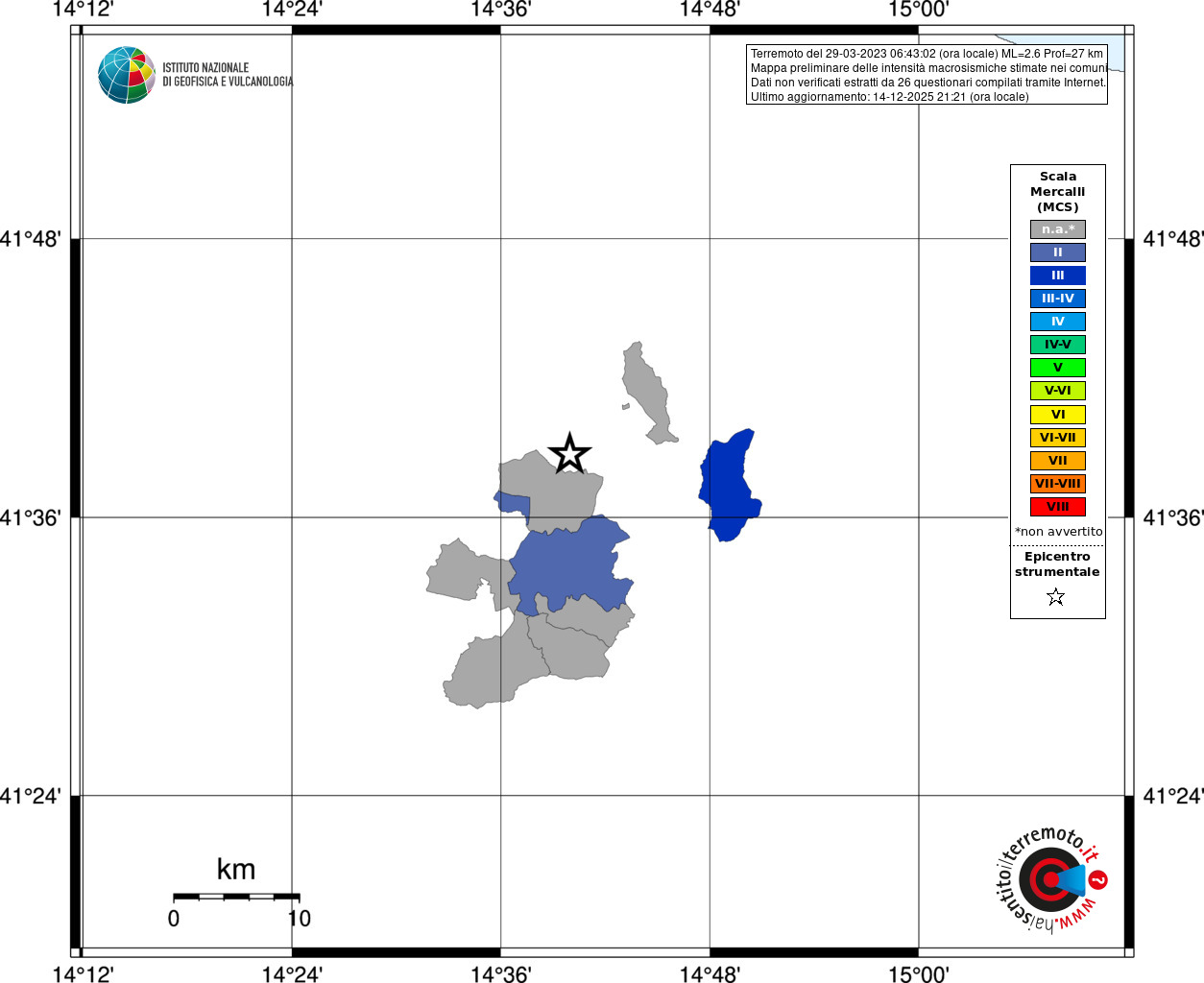The height and width of the screenshot is (983, 1204).
Task: Click 'Istituto Nazionale di Geofisica e Vulcanologia' text
Action: coord(228,75)
